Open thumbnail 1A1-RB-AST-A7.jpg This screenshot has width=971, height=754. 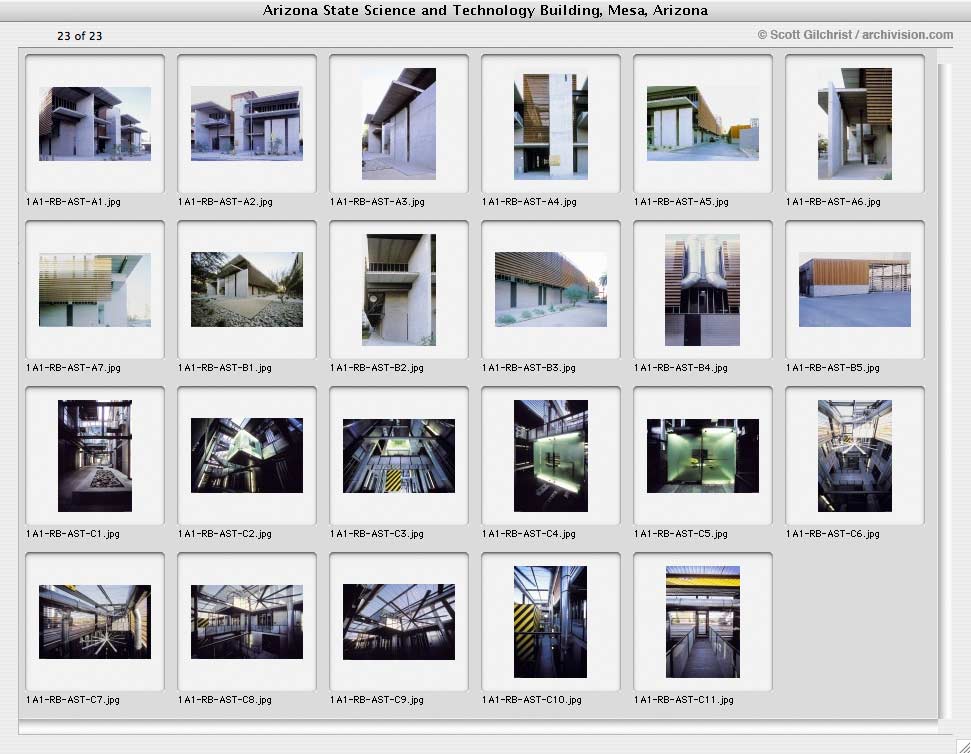click(95, 290)
